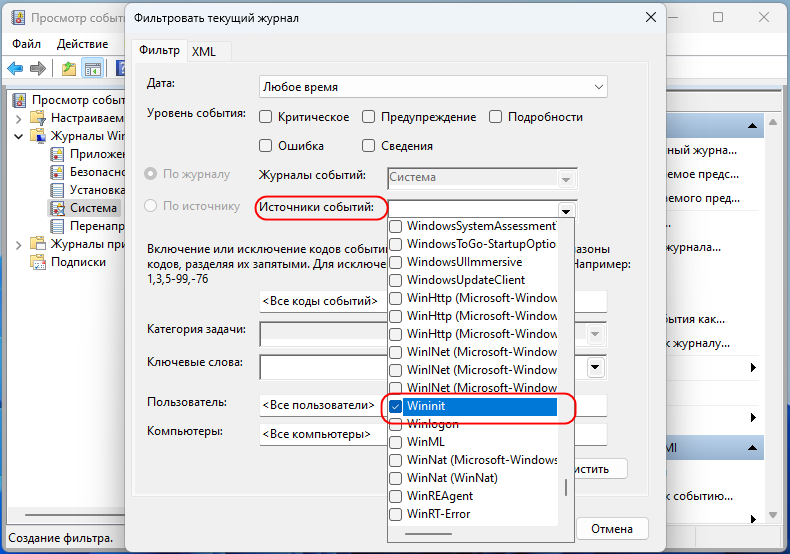Select the Система log icon in tree
Viewport: 790px width, 554px height.
tap(58, 208)
